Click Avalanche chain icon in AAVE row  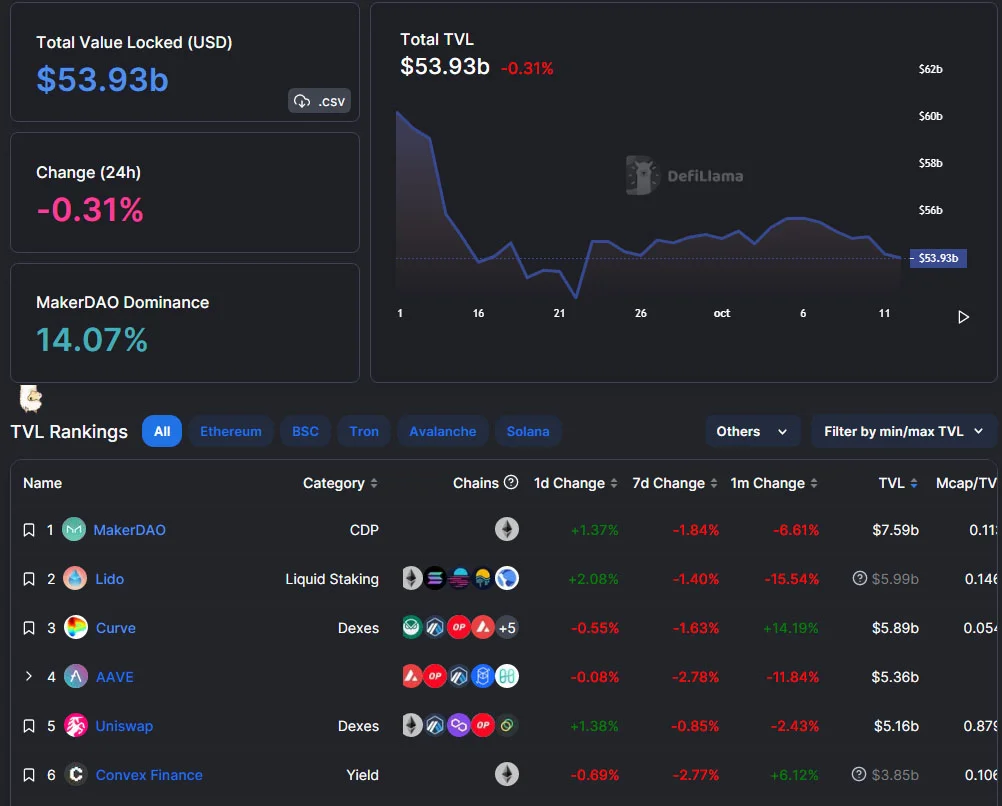pos(412,676)
